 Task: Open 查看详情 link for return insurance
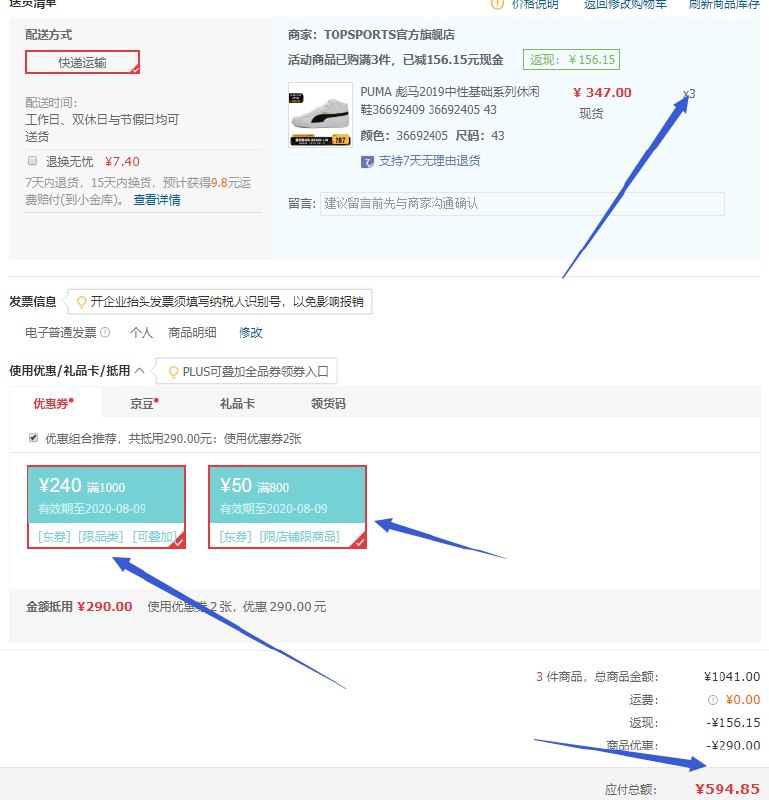pos(157,200)
